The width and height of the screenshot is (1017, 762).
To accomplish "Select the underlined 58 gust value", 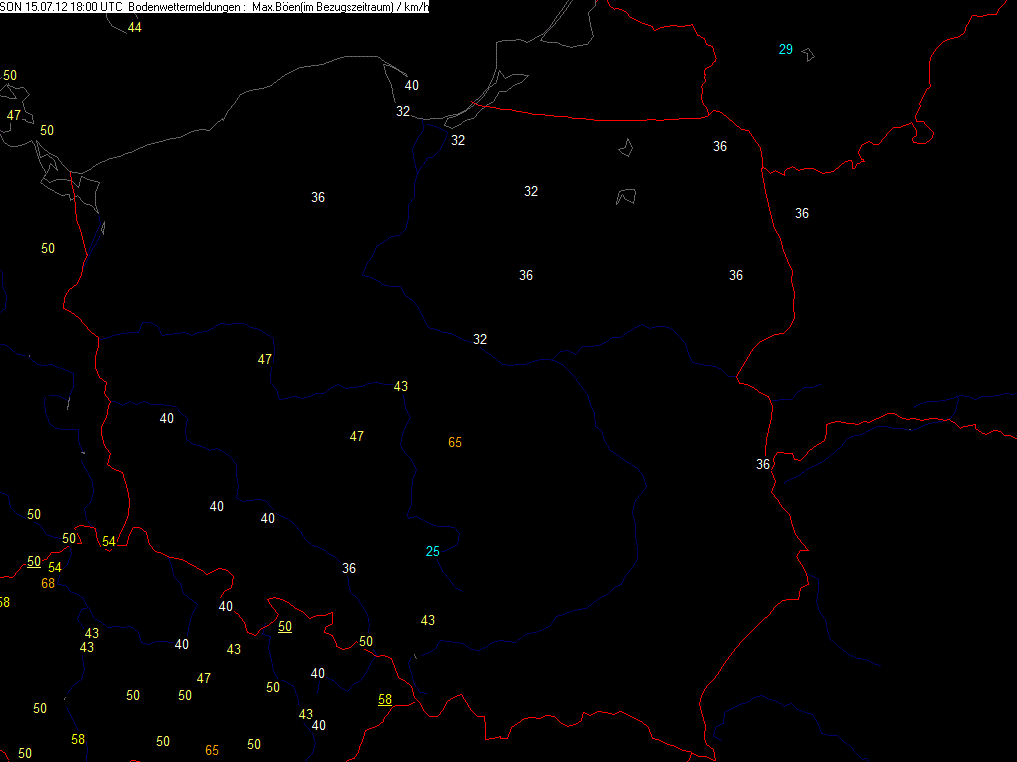I will click(x=385, y=700).
